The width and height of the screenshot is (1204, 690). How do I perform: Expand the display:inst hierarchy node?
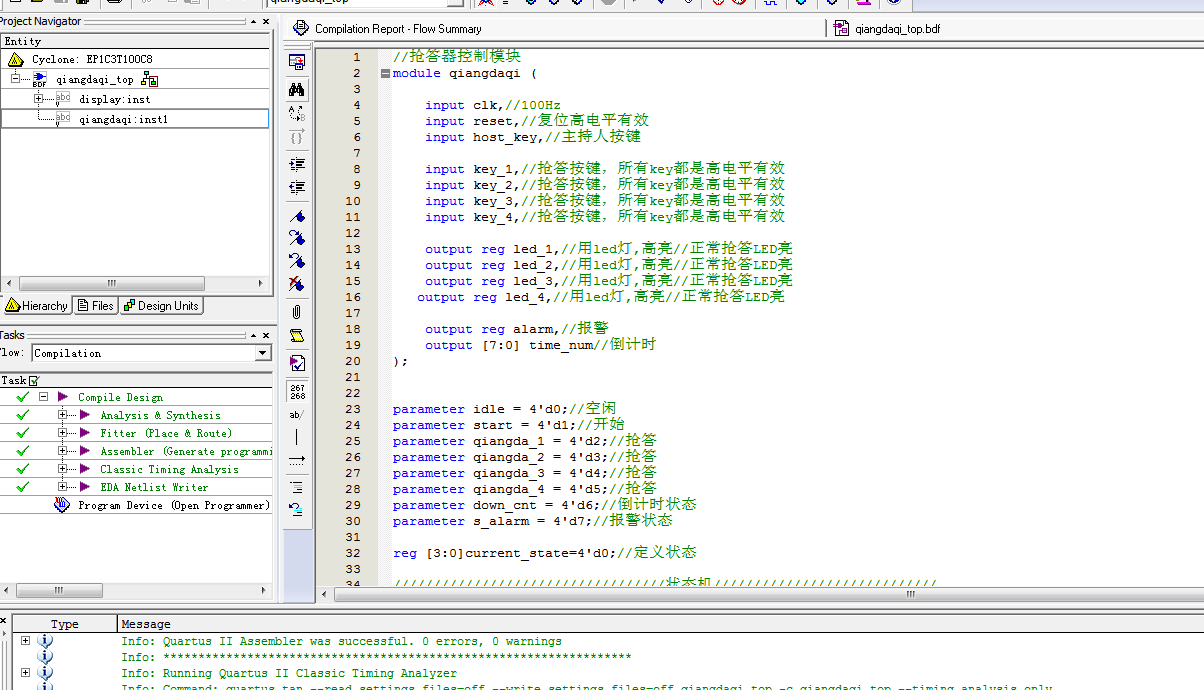point(39,99)
